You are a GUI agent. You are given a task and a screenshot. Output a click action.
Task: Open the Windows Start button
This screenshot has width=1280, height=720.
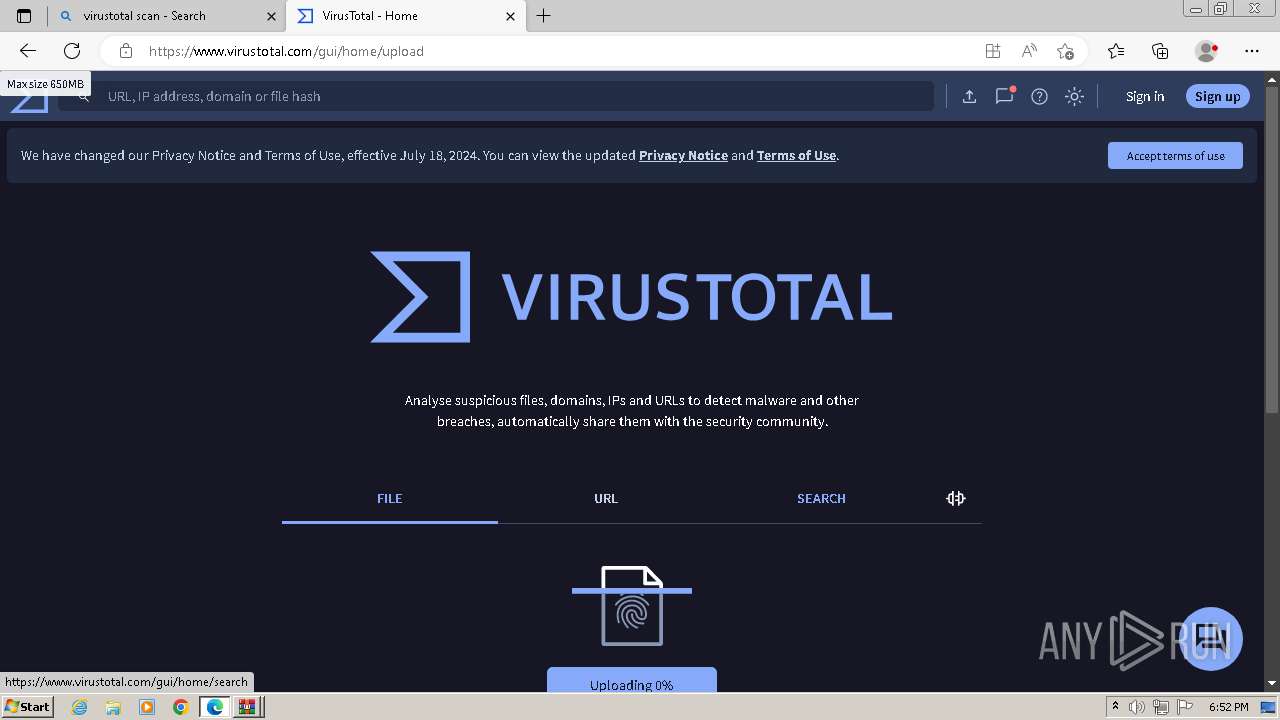tap(28, 706)
